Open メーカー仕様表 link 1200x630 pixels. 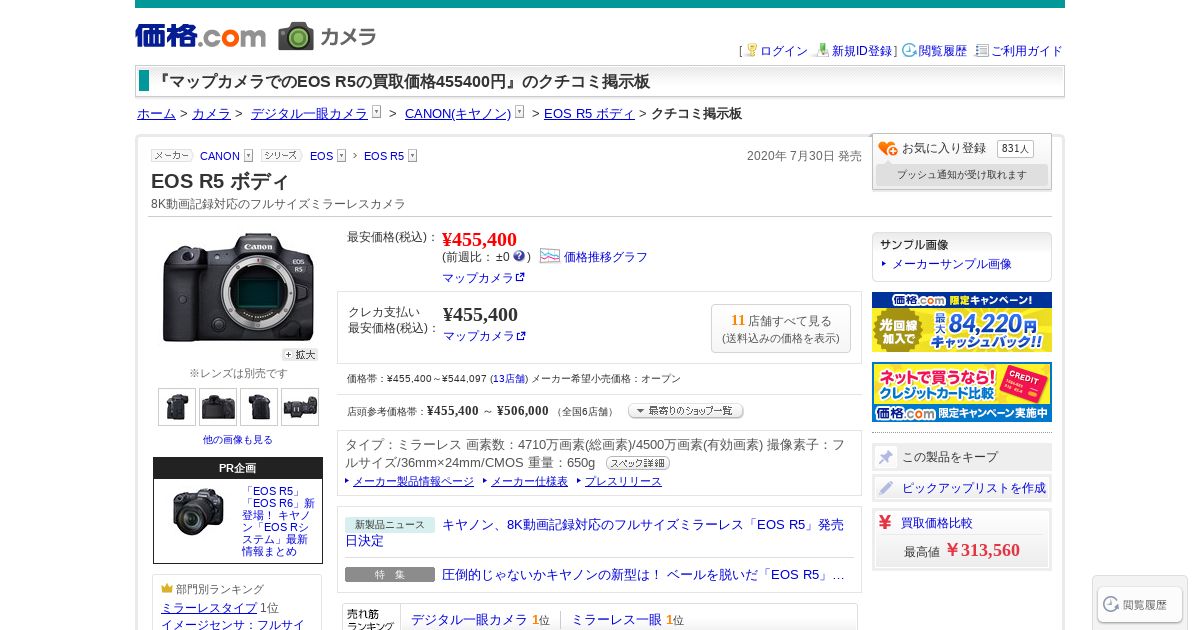(529, 482)
